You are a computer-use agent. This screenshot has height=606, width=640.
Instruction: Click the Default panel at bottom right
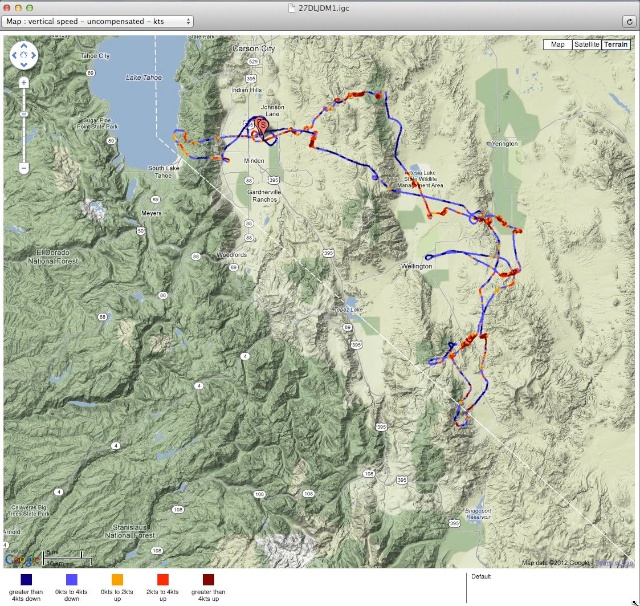pos(552,588)
